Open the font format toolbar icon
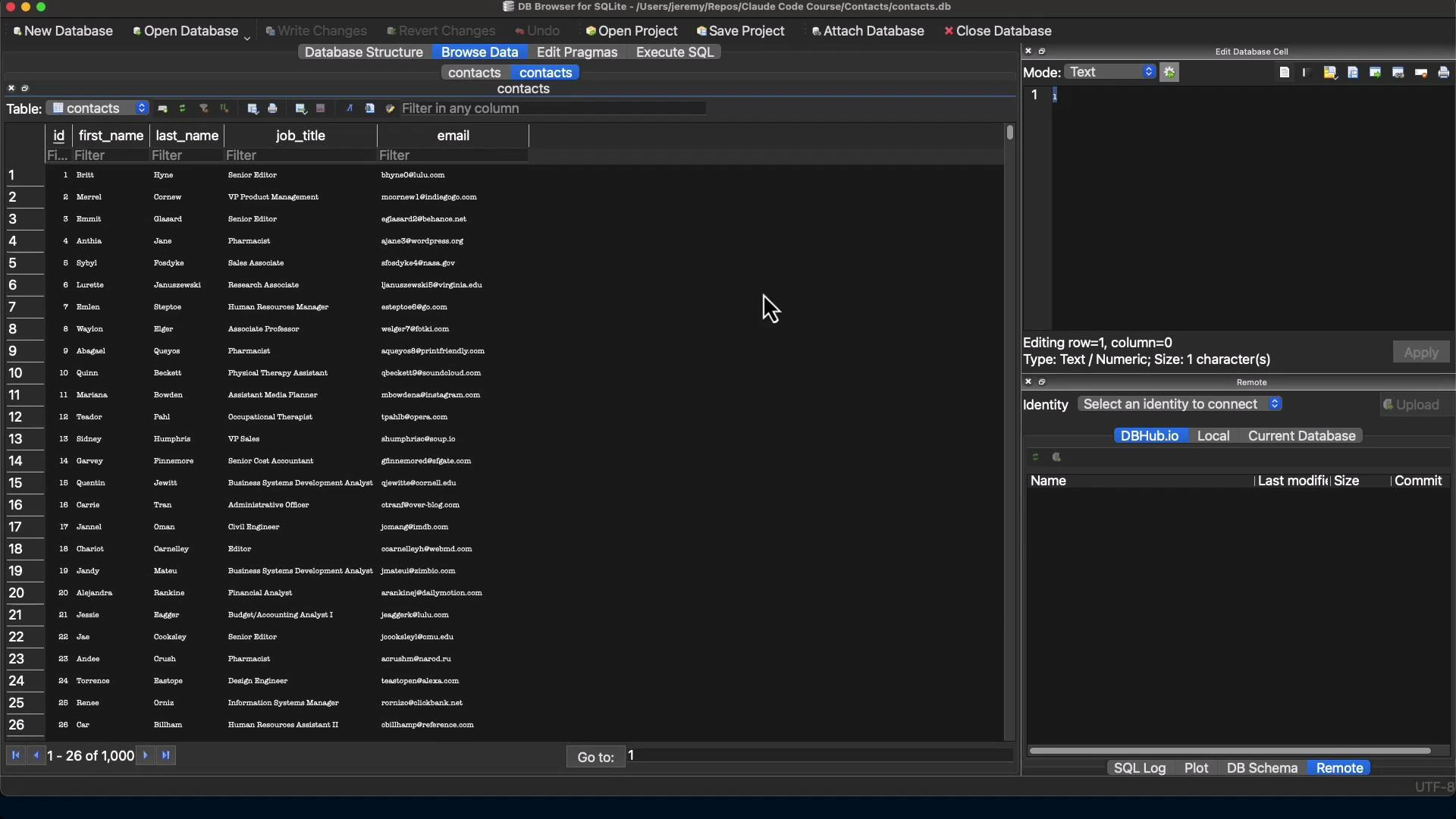 tap(350, 108)
